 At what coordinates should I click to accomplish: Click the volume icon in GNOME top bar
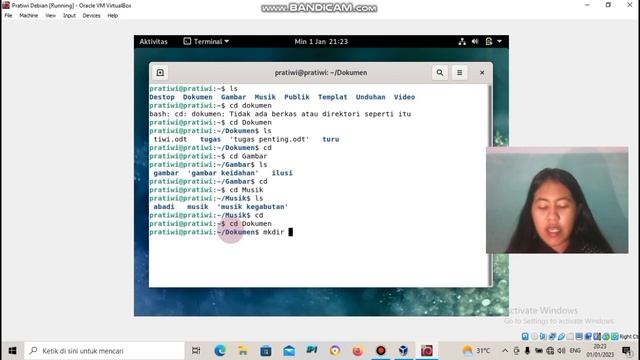coord(475,42)
